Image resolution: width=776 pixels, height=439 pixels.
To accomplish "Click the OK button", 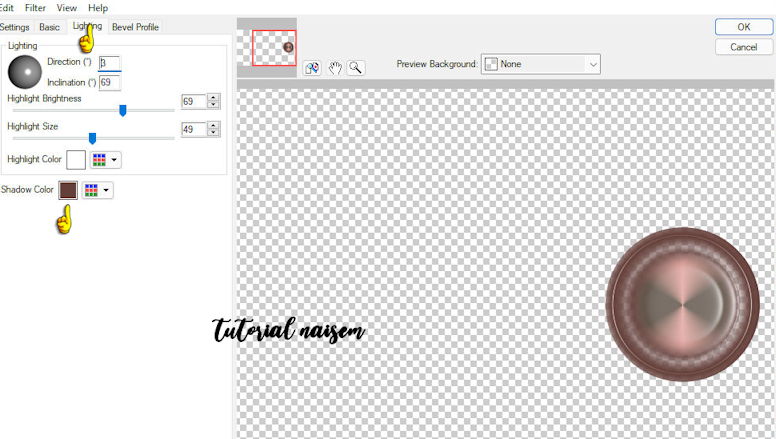I will (x=743, y=27).
